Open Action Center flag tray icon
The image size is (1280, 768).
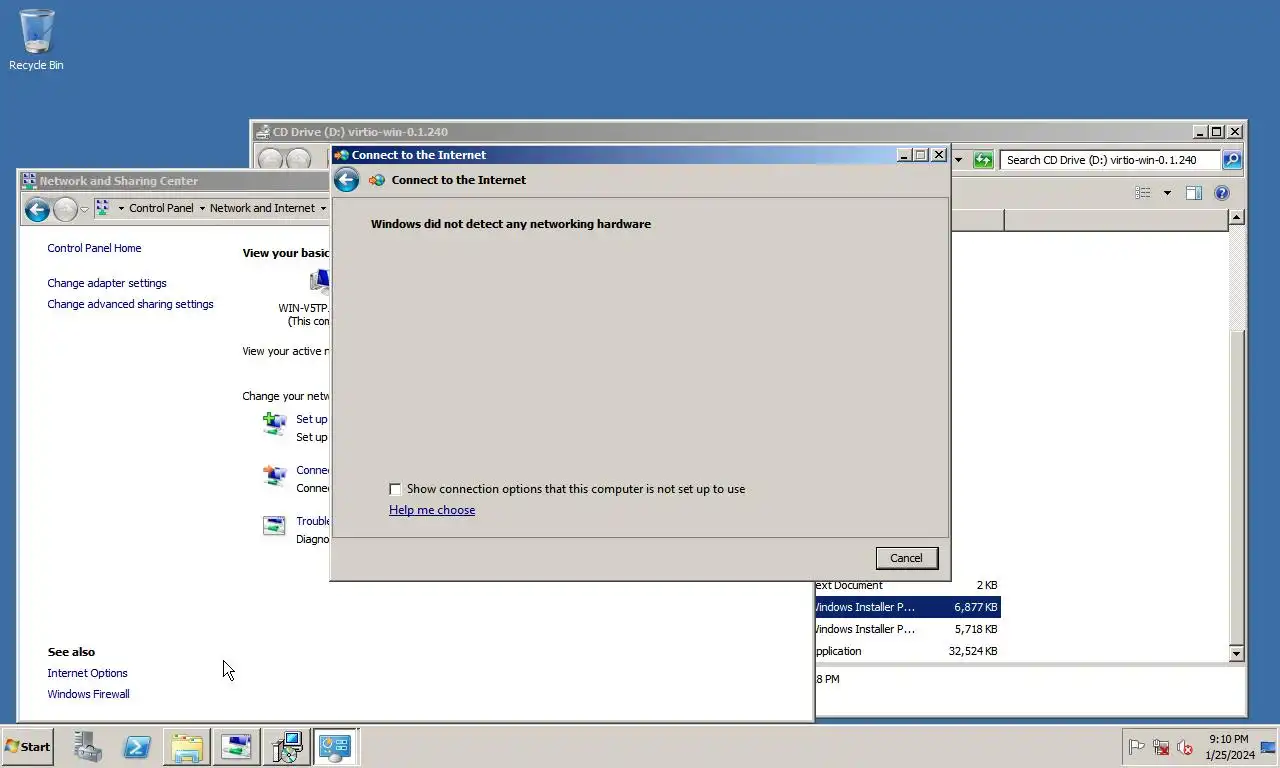click(x=1137, y=747)
